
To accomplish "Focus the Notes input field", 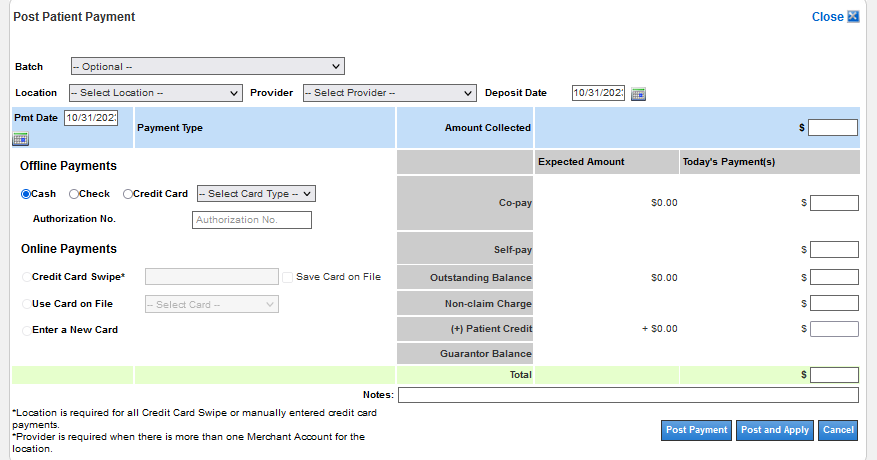I will [x=628, y=395].
